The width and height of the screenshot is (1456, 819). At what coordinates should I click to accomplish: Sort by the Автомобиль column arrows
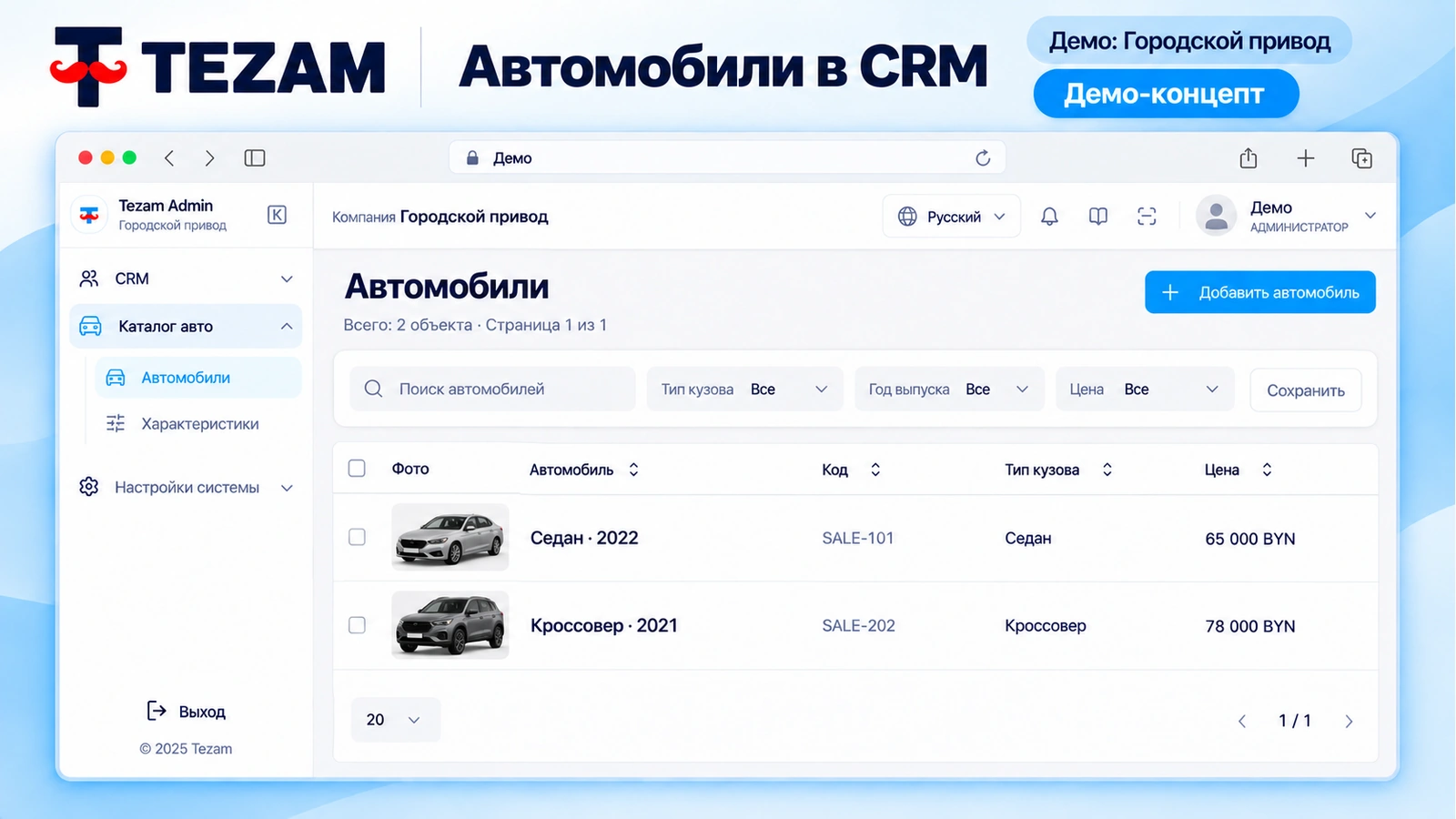coord(634,470)
